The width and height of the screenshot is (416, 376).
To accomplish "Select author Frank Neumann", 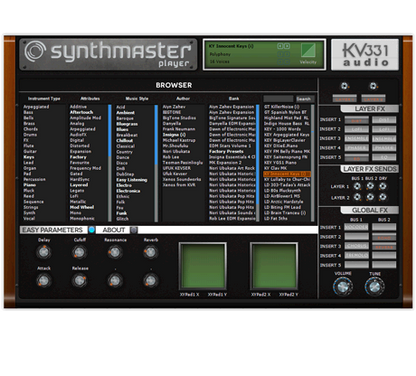I will 179,129.
